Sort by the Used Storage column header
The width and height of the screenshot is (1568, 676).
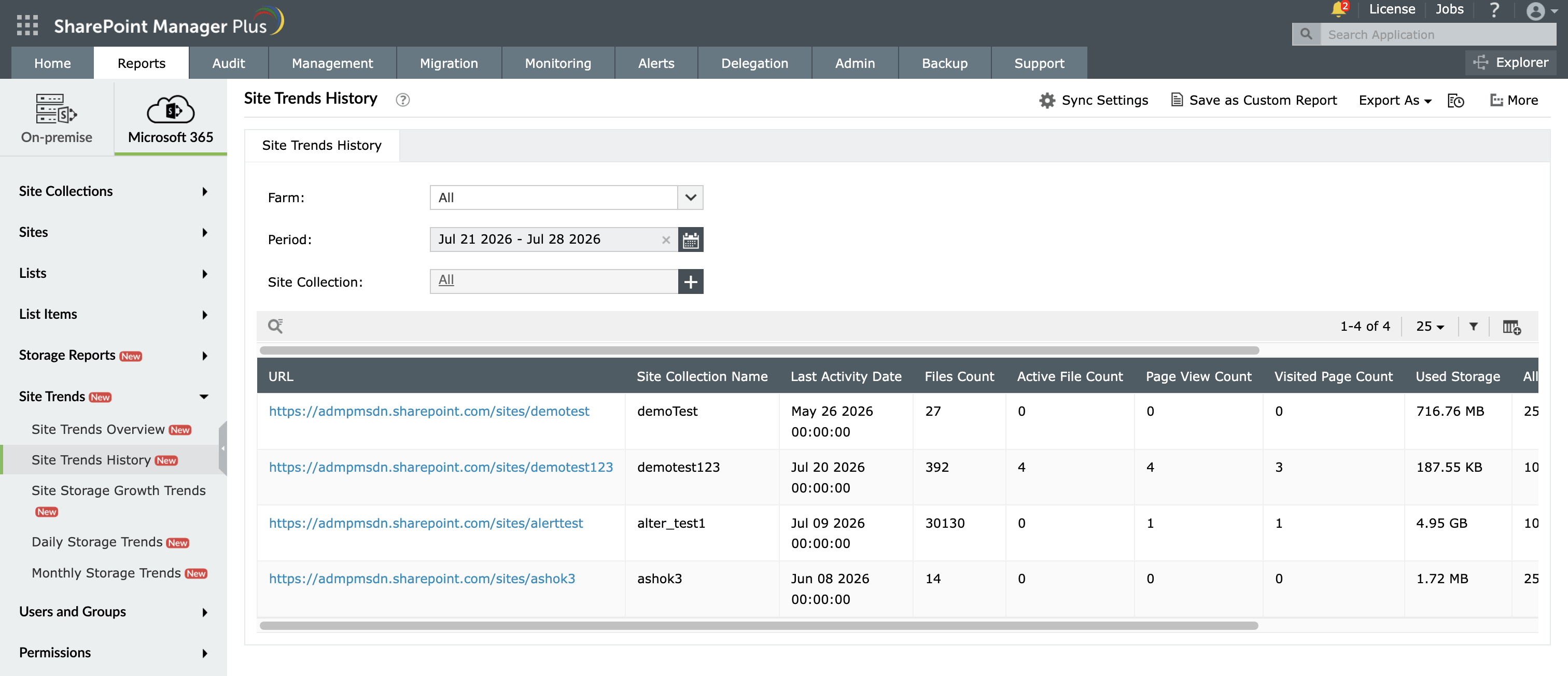point(1457,377)
